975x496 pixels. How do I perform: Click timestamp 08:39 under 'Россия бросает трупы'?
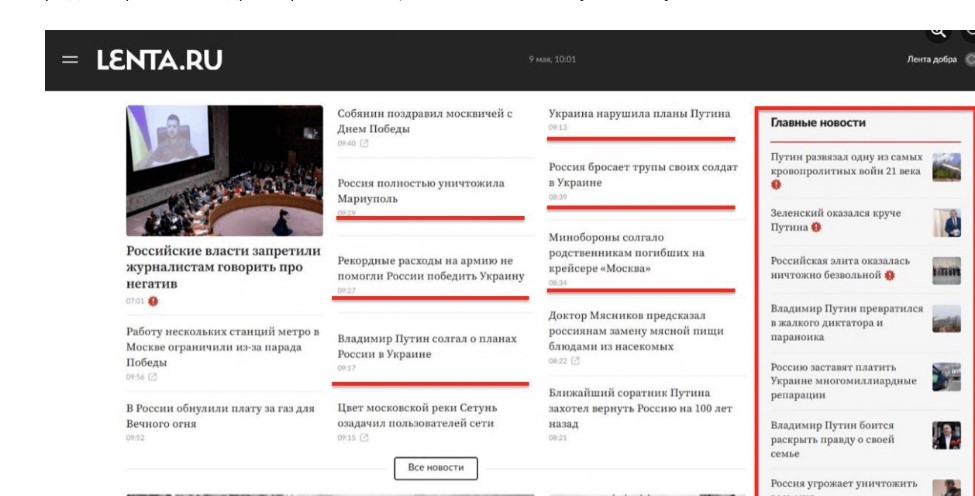(557, 196)
